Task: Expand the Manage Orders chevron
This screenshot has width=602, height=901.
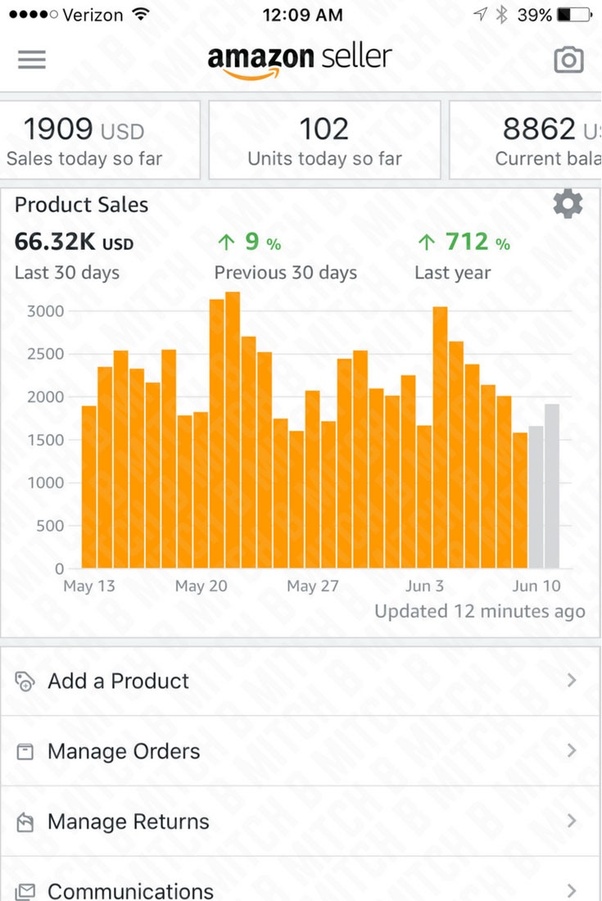Action: [x=572, y=751]
